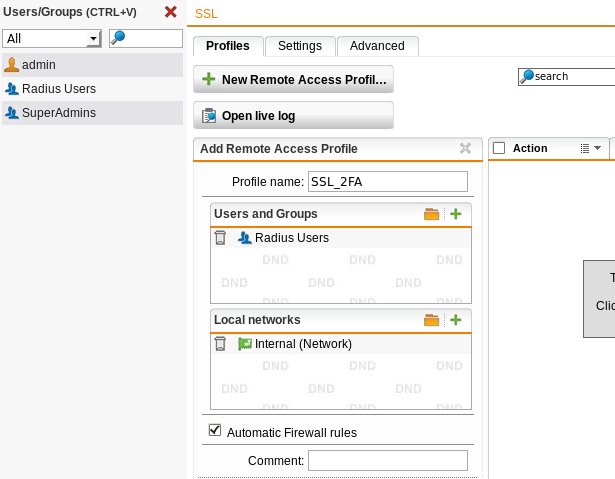Click the SuperAdmins group icon
The image size is (615, 479).
12,113
